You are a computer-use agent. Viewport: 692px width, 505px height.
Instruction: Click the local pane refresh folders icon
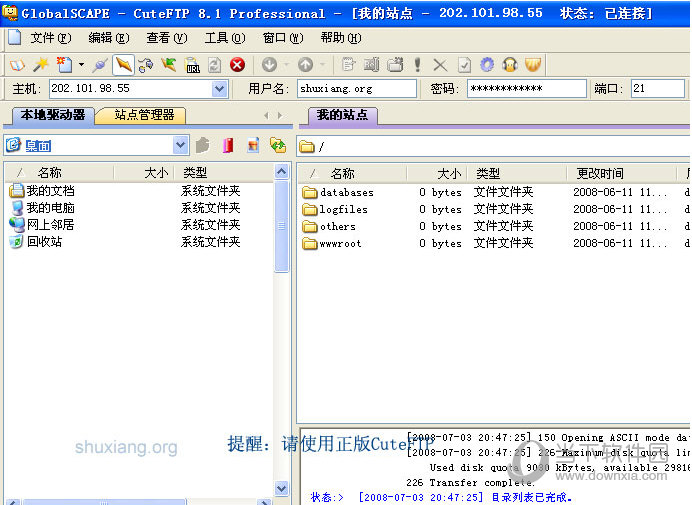[x=278, y=145]
